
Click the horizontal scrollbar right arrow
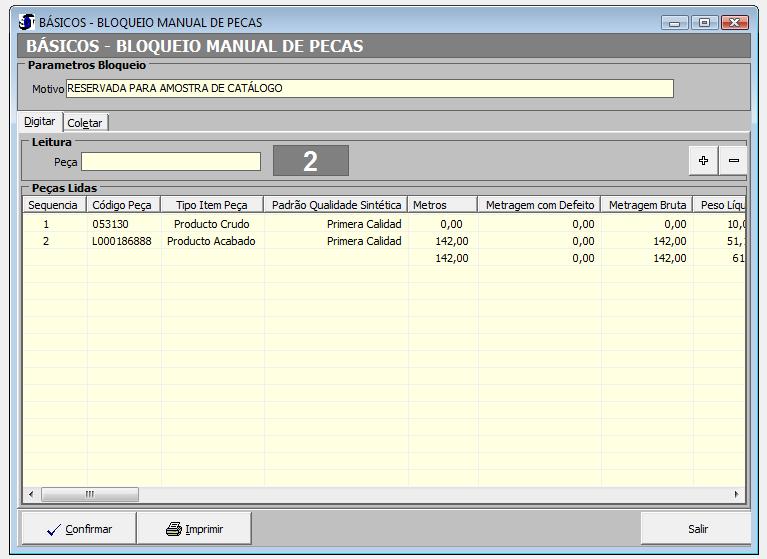point(737,494)
